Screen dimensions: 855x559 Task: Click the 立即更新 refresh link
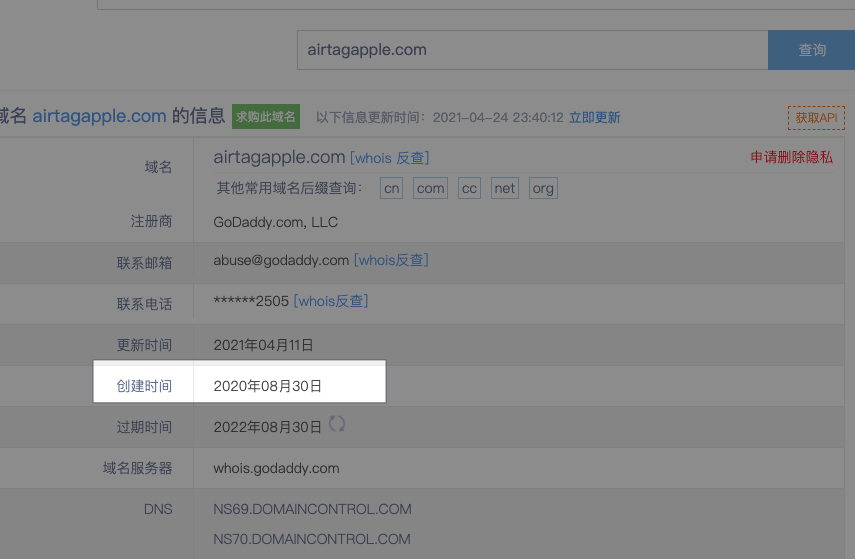click(x=594, y=118)
